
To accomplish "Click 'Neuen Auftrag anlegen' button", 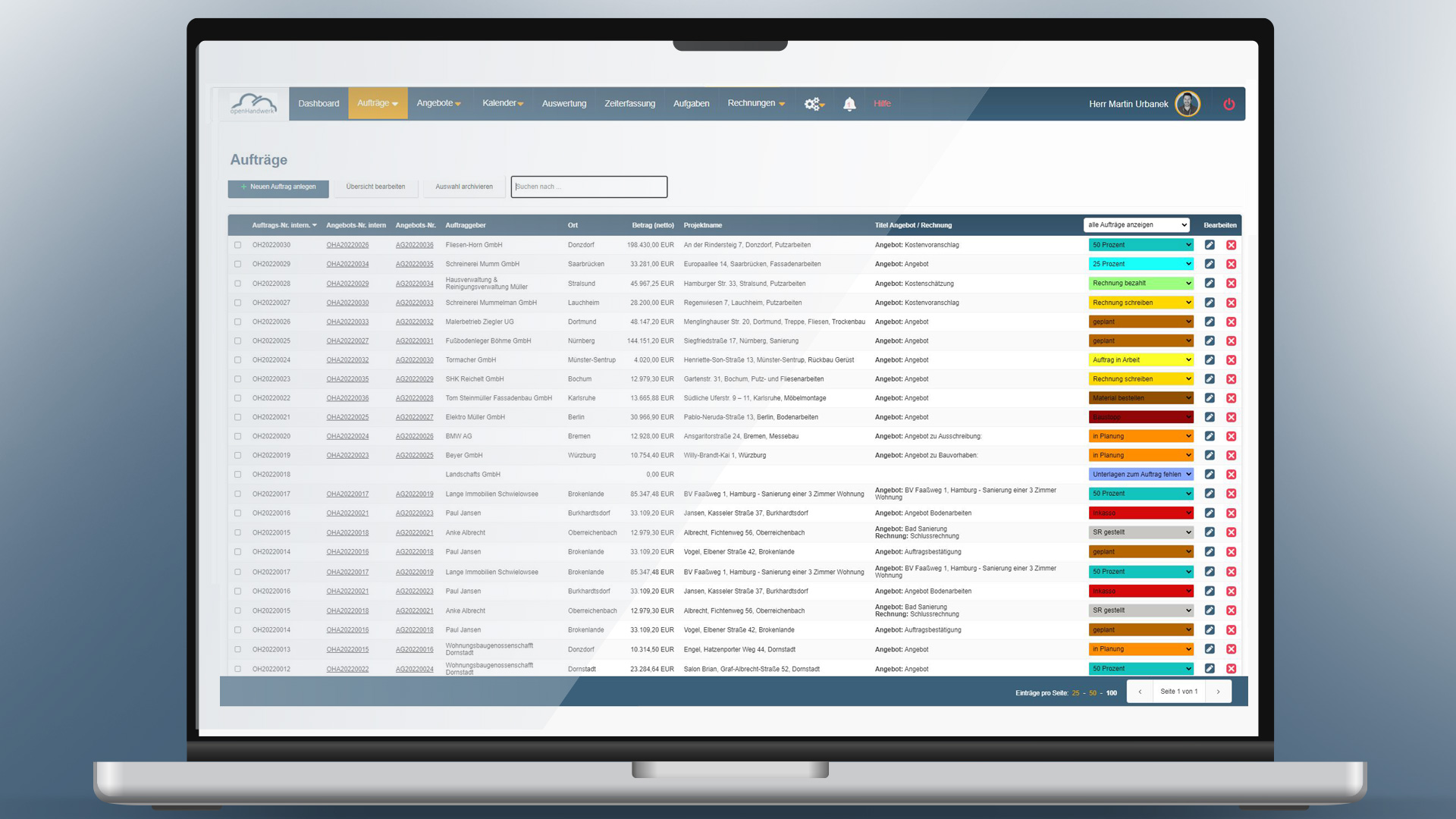I will pyautogui.click(x=278, y=187).
